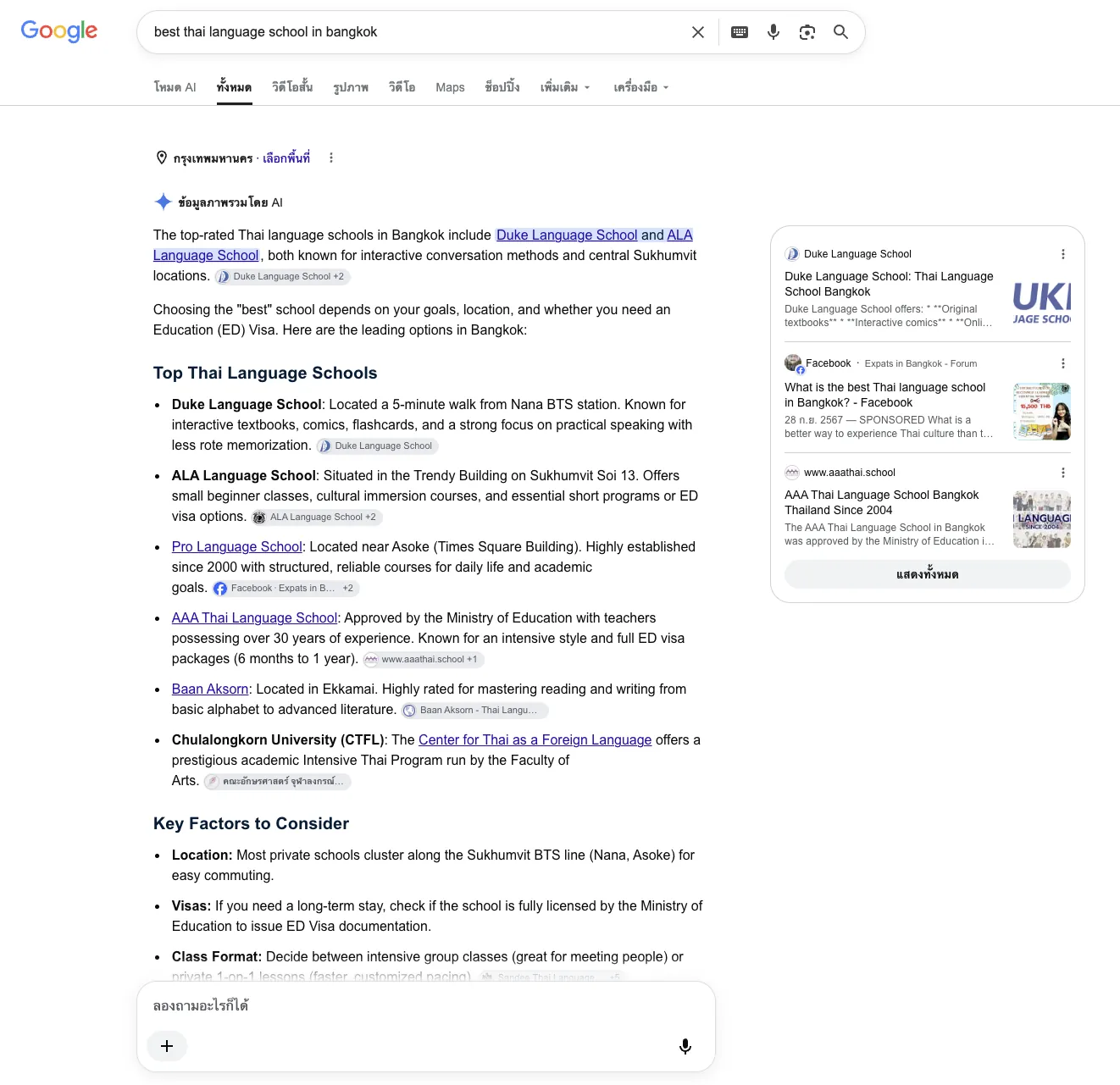Screen dimensions: 1120x1085
Task: Open the inline Duke Language School source chip
Action: 377,446
